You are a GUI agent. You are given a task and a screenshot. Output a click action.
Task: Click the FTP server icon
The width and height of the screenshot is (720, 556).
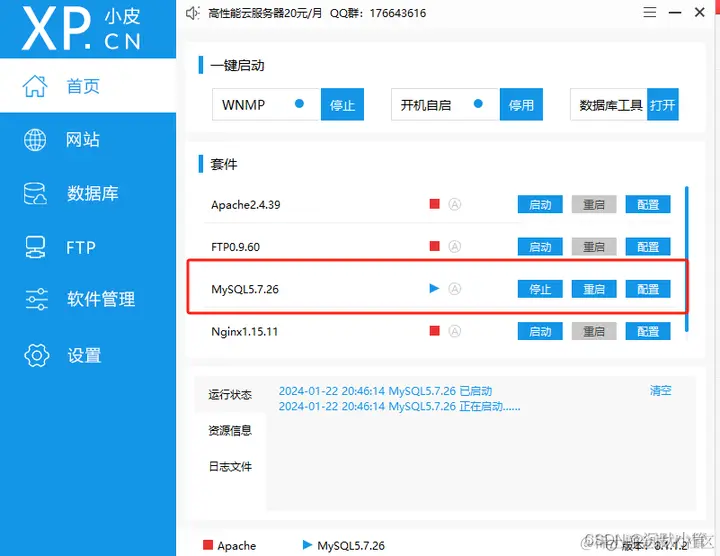click(x=35, y=247)
